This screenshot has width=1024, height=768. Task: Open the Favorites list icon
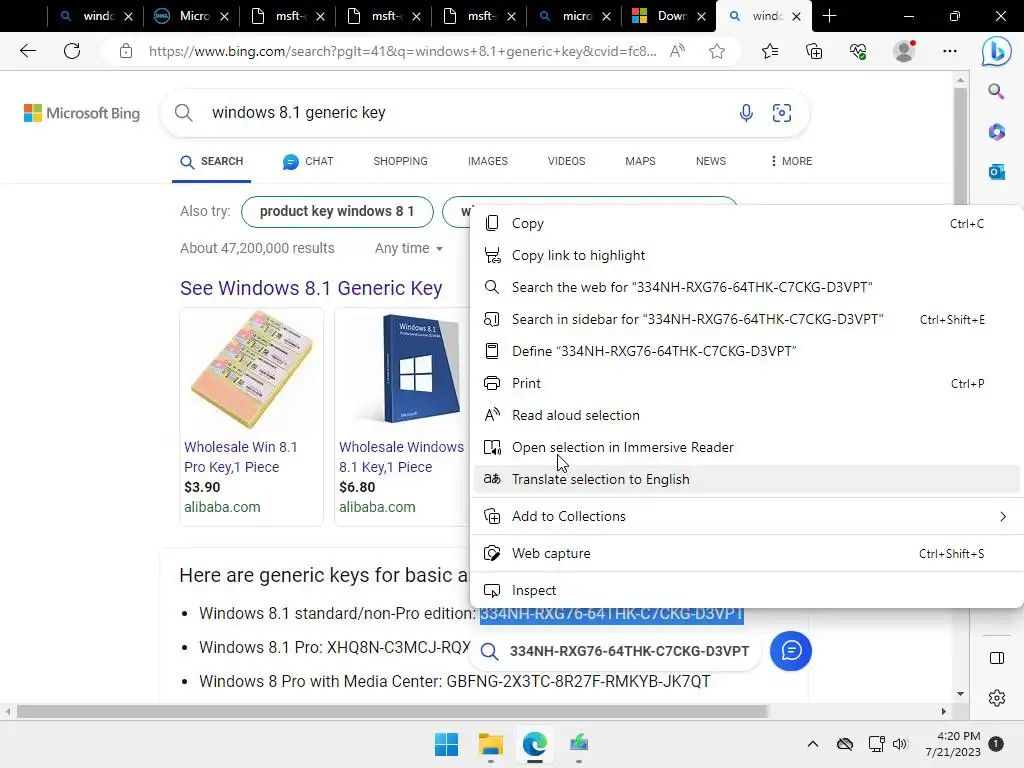[770, 51]
